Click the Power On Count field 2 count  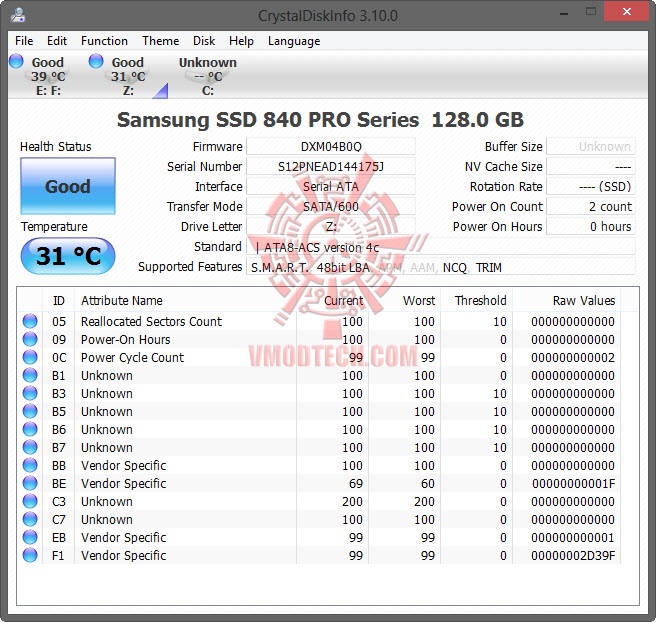(x=591, y=207)
